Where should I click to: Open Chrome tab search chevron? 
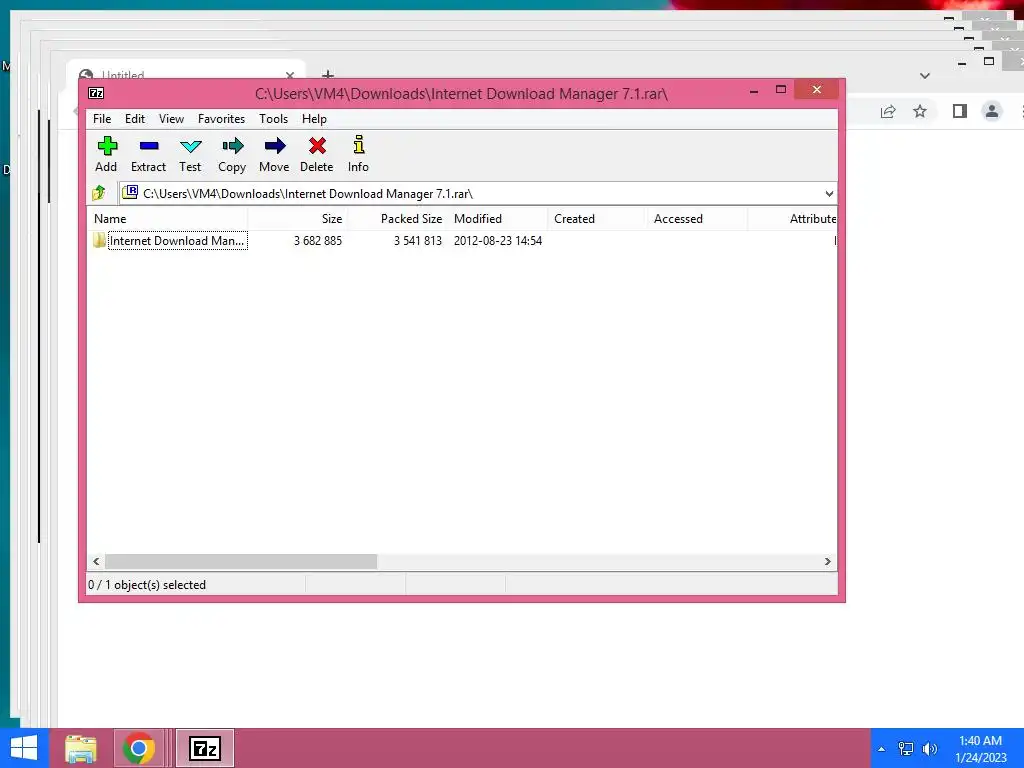coord(925,76)
